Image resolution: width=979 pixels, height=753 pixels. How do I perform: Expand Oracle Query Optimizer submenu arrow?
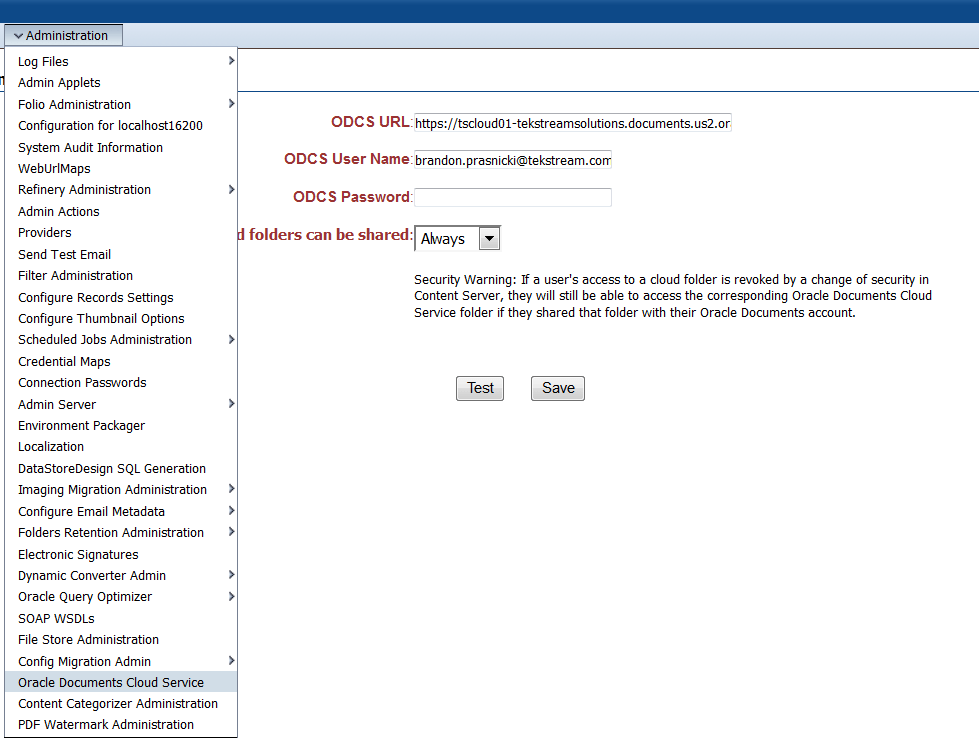point(231,597)
